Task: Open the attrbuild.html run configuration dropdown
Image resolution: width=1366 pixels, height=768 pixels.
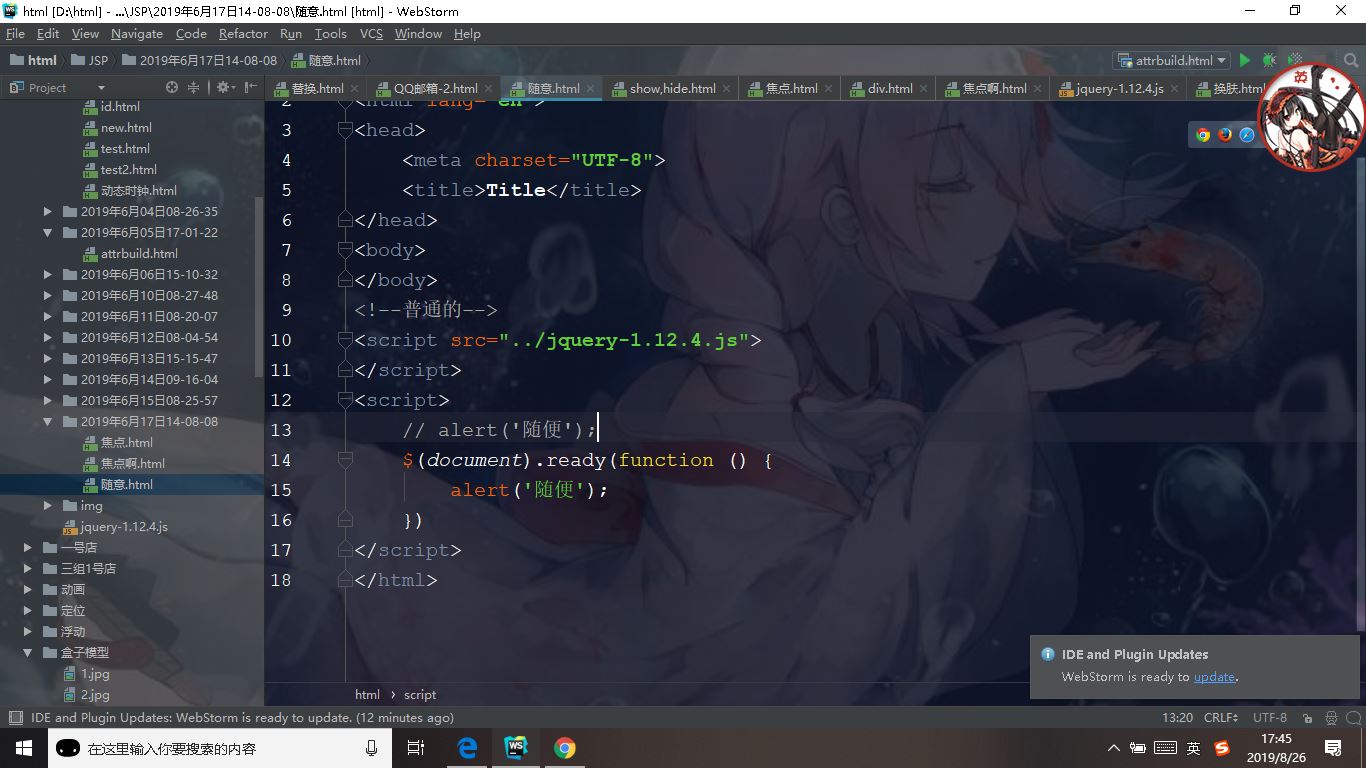Action: 1171,61
